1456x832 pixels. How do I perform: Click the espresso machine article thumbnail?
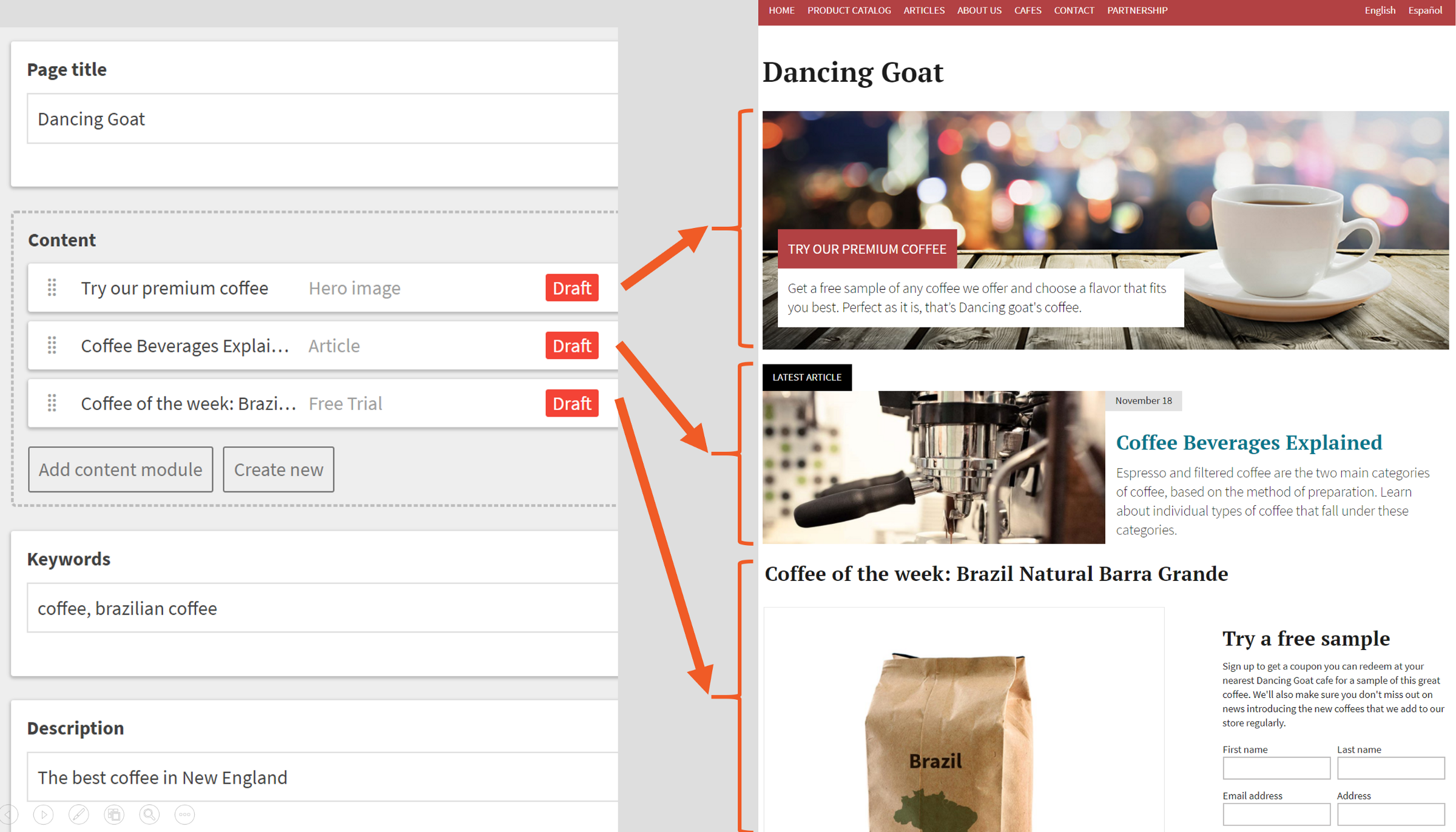coord(933,467)
